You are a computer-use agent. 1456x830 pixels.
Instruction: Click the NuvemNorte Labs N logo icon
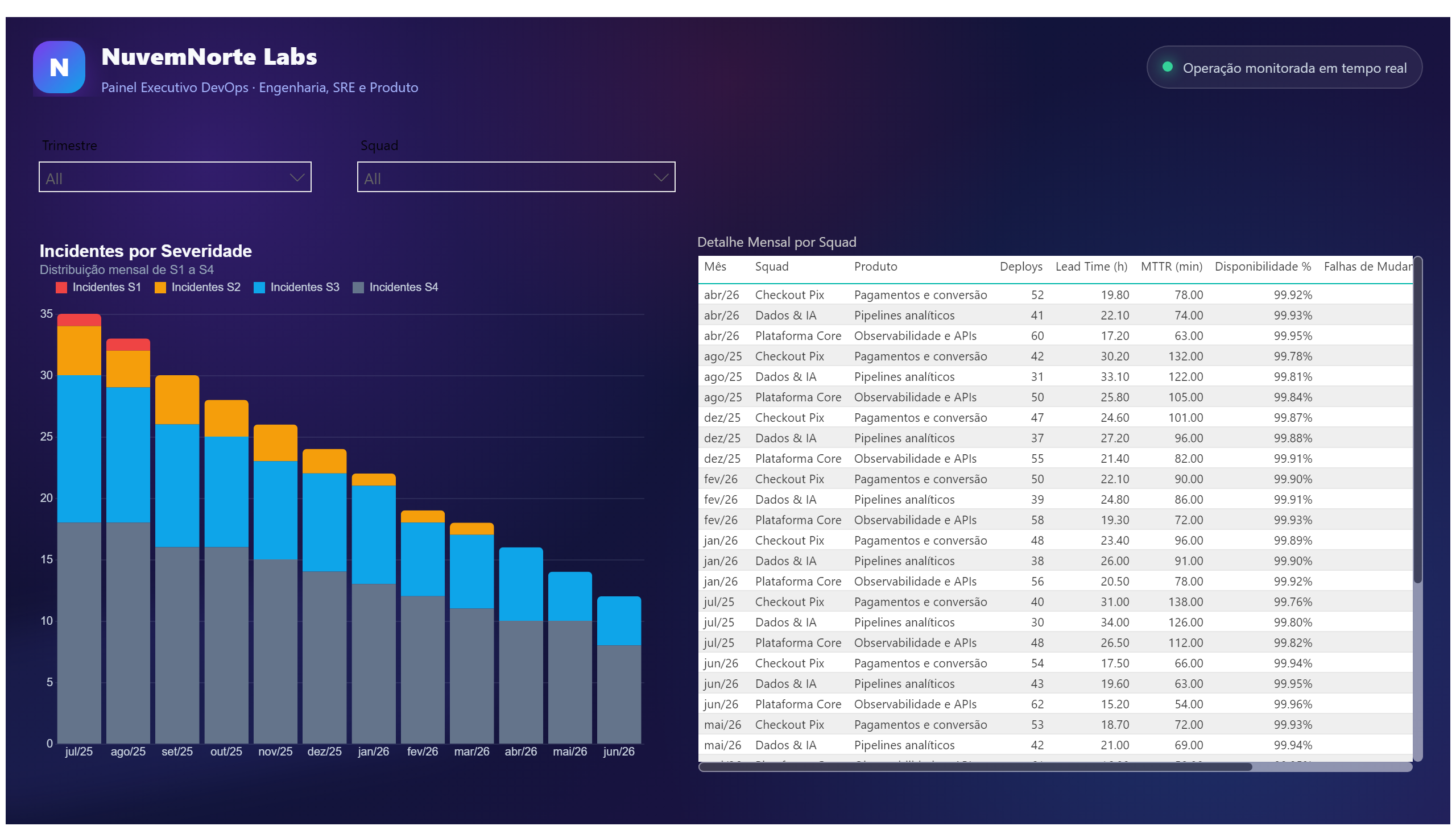pyautogui.click(x=59, y=67)
